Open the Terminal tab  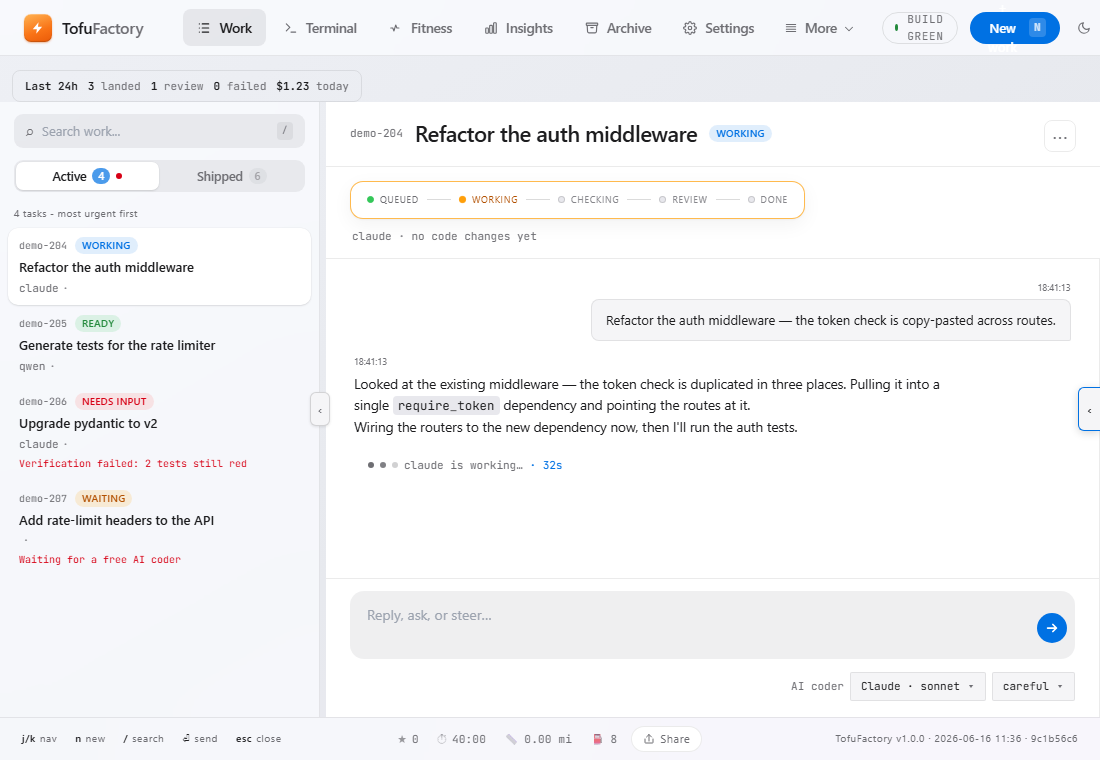click(321, 28)
